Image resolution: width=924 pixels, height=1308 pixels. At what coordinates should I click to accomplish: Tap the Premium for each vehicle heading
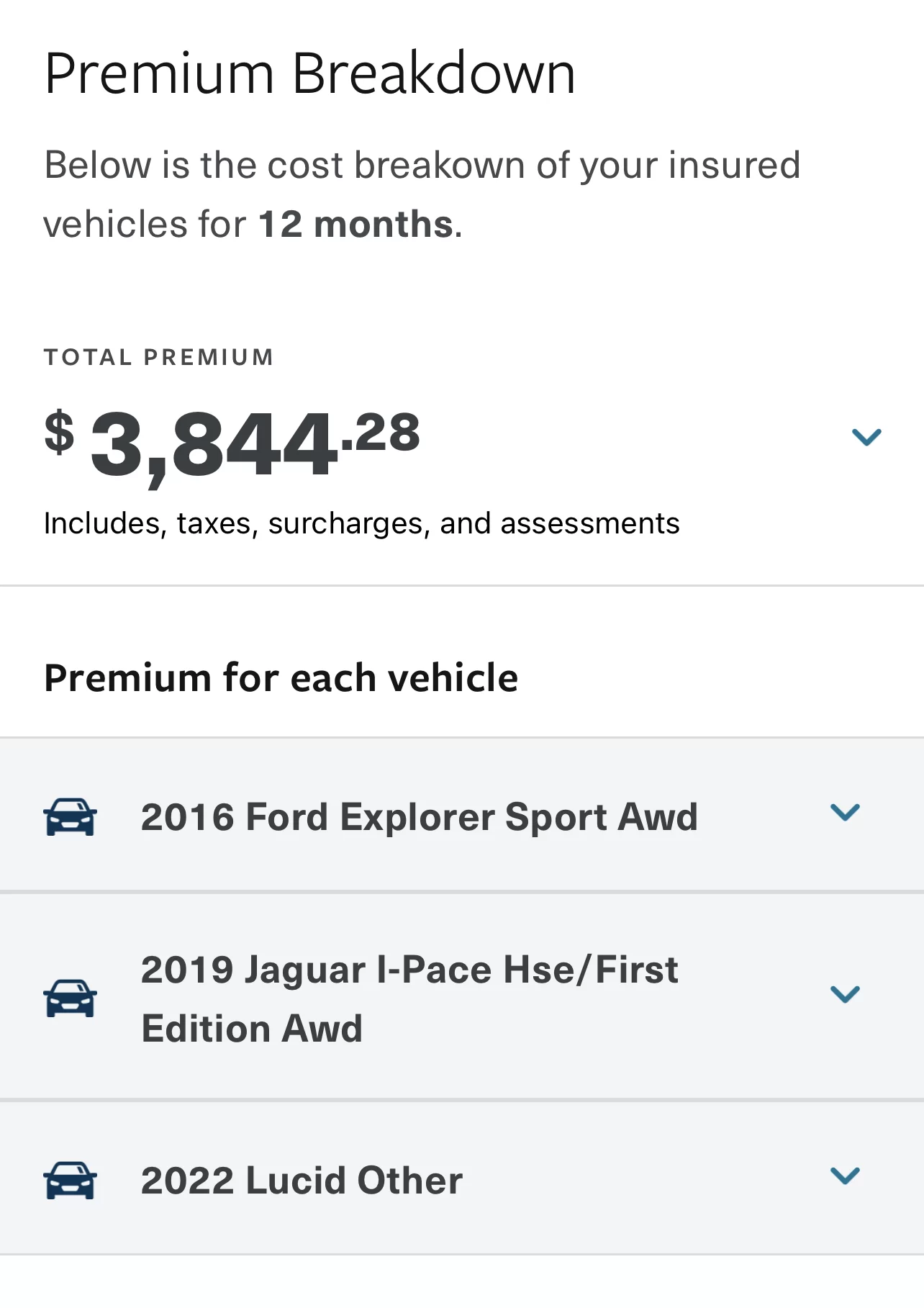coord(281,677)
